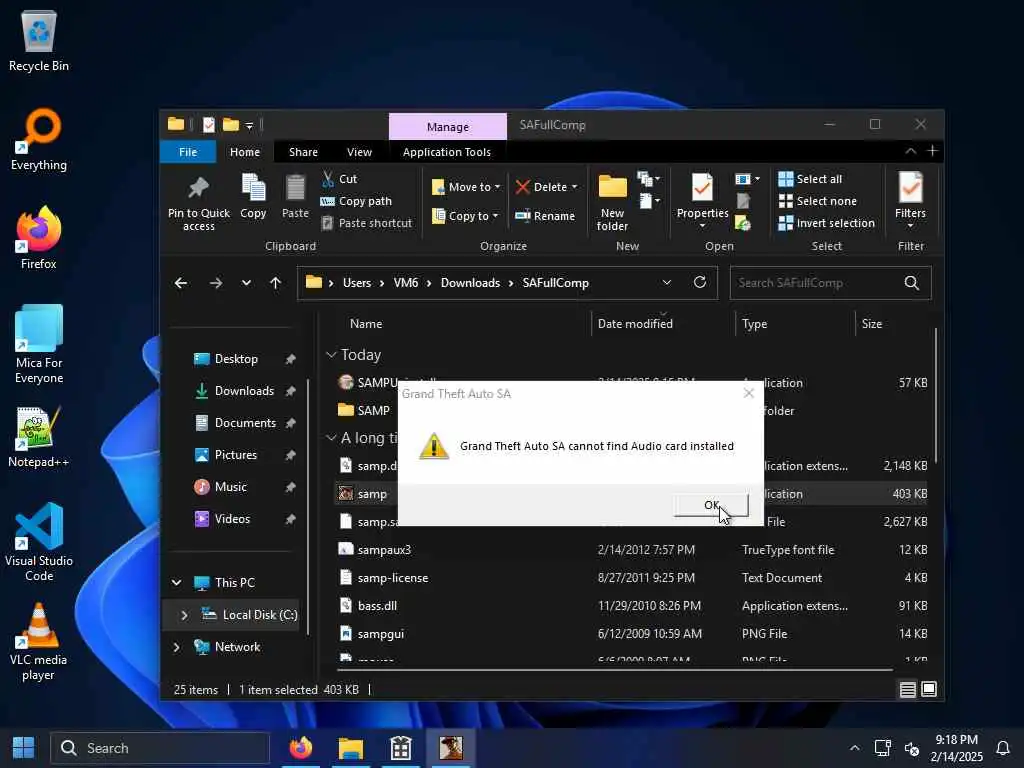This screenshot has width=1024, height=768.
Task: Sort by the Date modified column header
Action: 635,324
